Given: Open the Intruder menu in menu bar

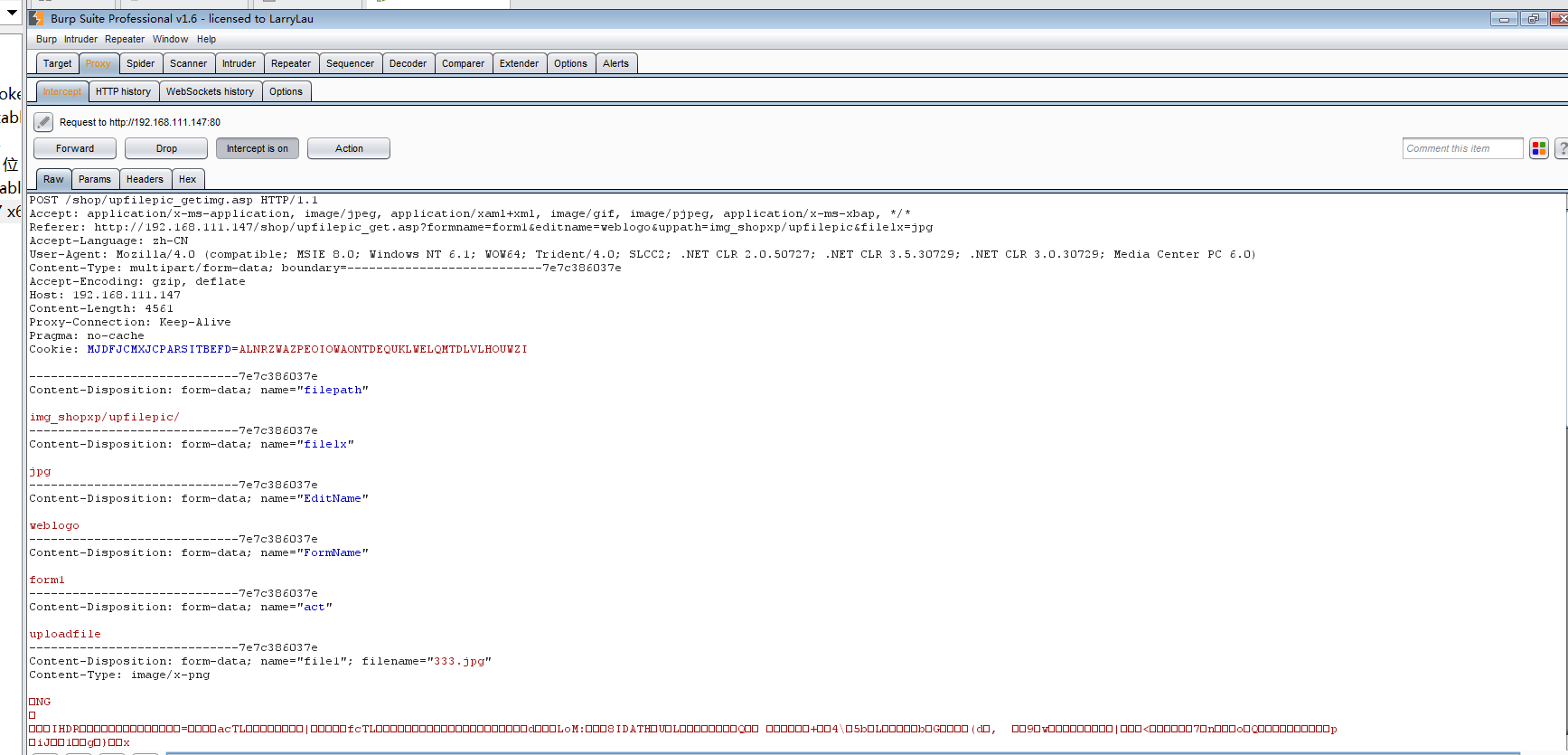Looking at the screenshot, I should click(x=80, y=39).
